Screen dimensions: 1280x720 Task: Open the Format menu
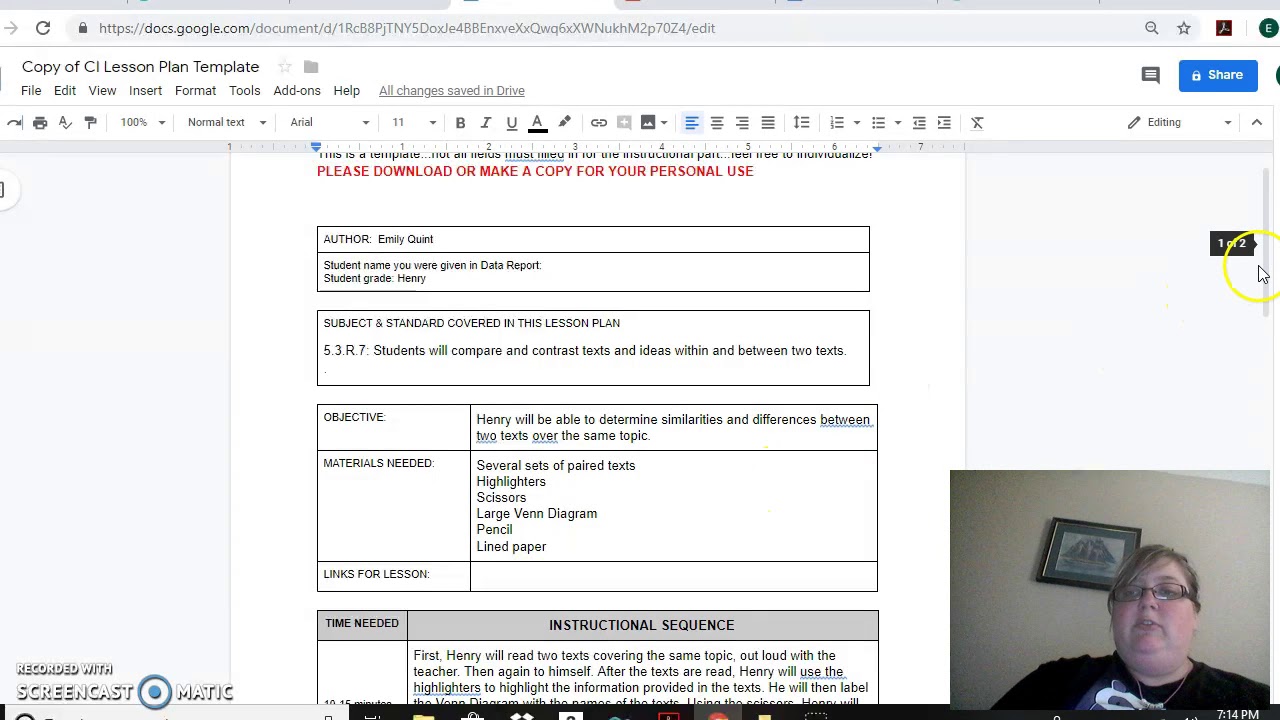coord(195,90)
